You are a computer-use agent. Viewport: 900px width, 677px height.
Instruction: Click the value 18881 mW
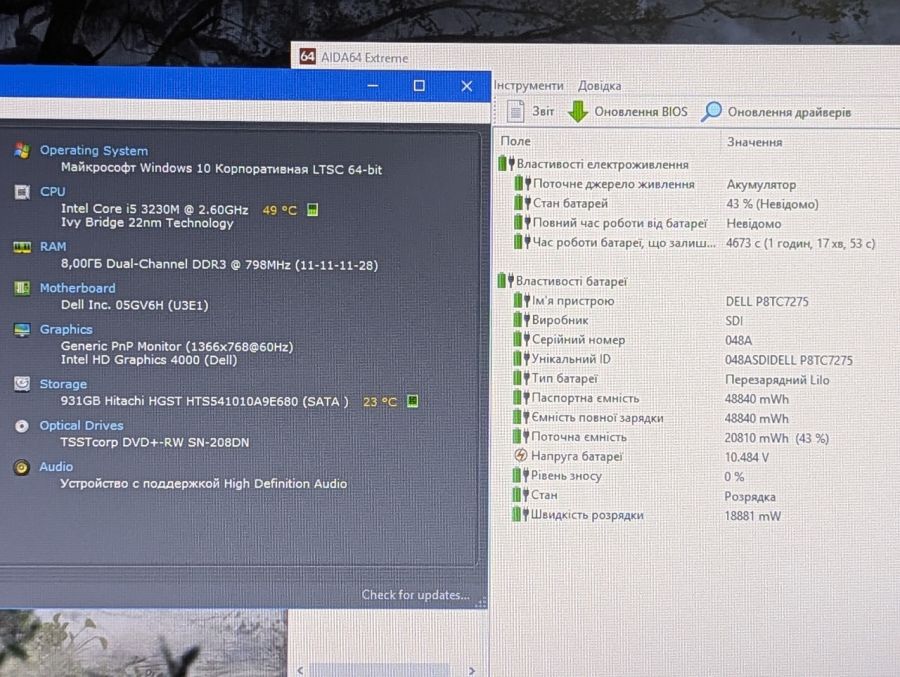(752, 516)
